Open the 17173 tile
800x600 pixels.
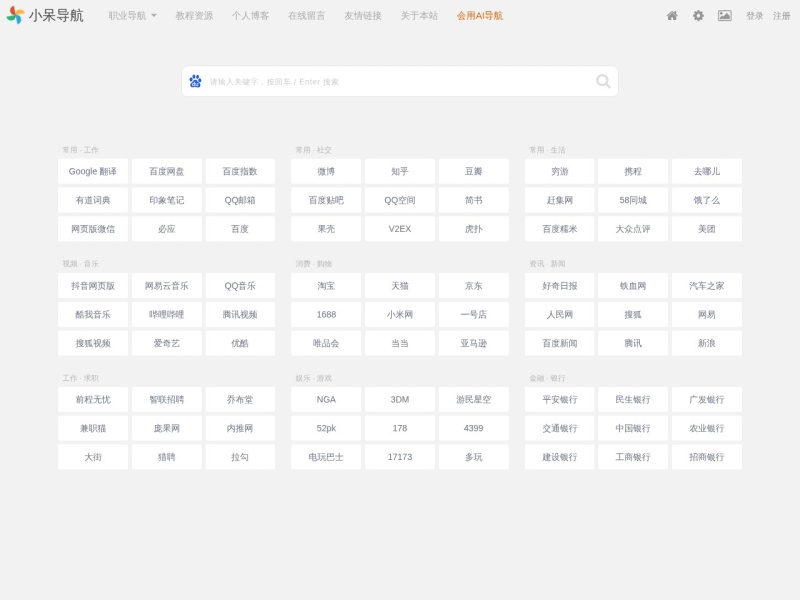coord(399,457)
